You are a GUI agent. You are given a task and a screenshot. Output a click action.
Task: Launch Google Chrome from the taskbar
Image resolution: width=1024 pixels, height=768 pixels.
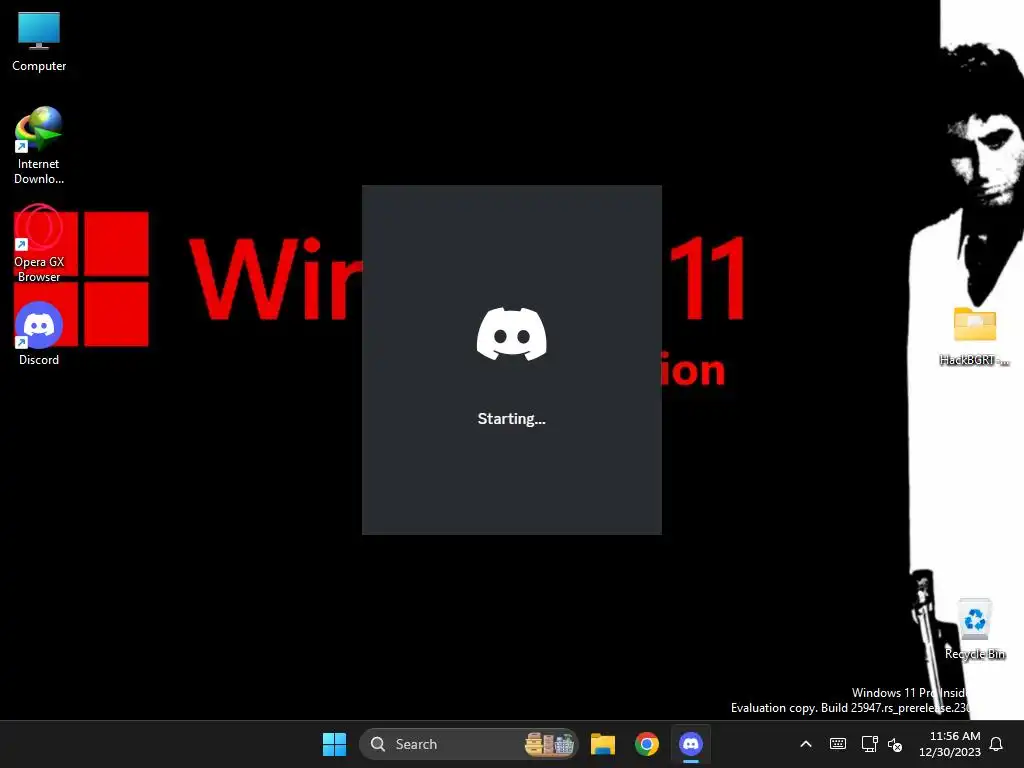647,744
